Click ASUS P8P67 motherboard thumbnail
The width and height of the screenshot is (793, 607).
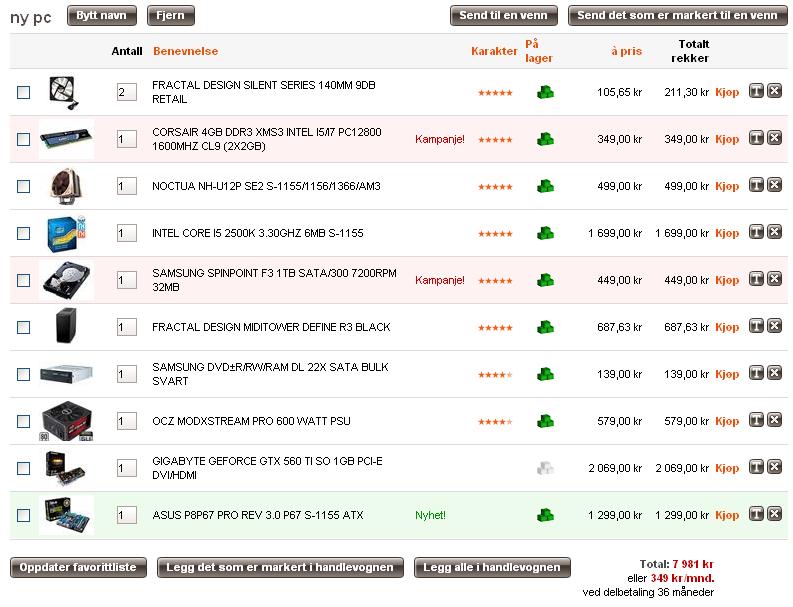66,515
